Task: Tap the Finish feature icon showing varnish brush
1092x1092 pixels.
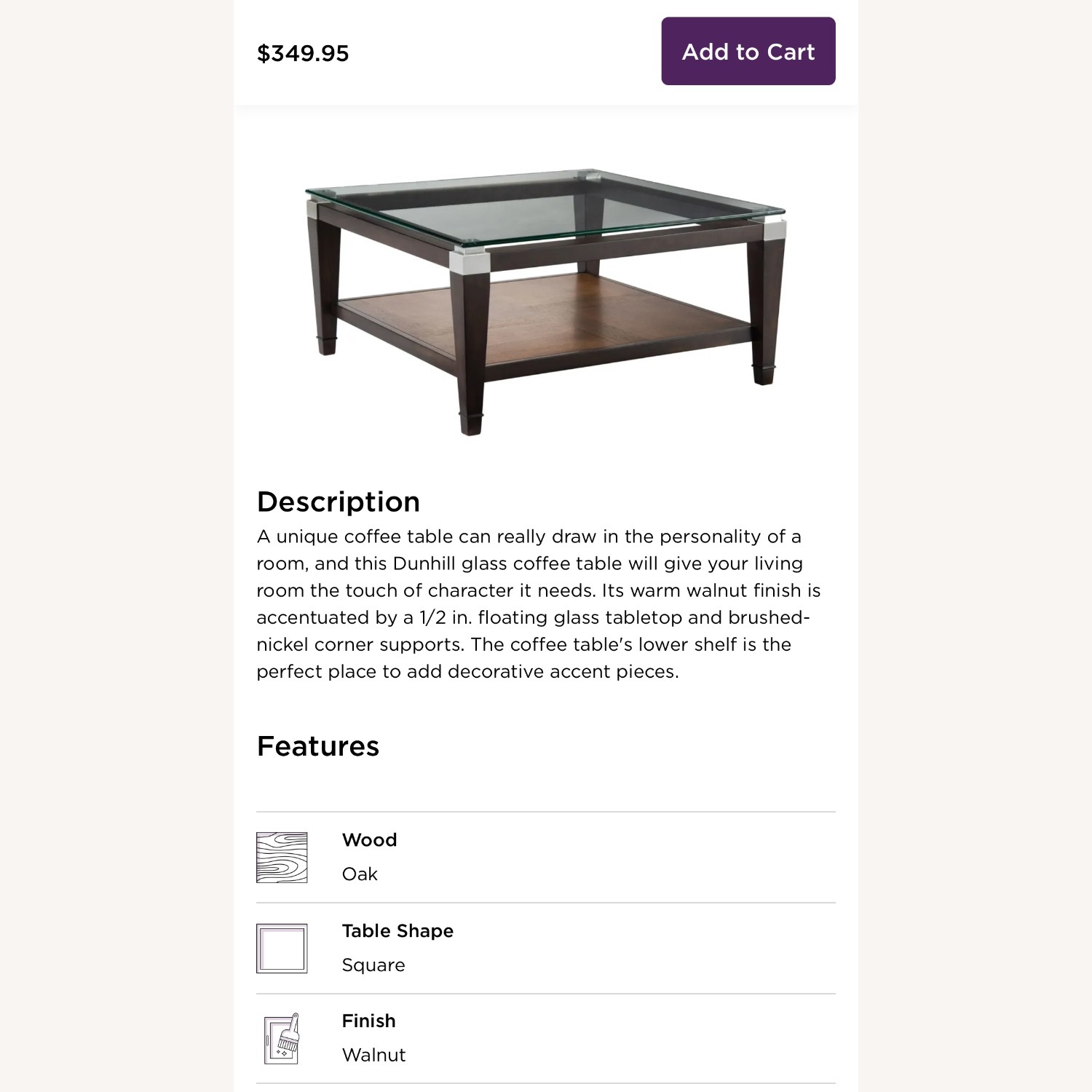Action: tap(282, 1037)
